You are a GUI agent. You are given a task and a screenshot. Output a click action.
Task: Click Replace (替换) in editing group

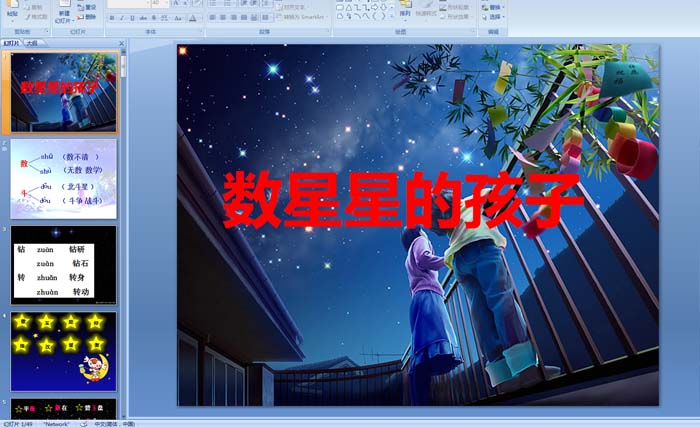[492, 8]
